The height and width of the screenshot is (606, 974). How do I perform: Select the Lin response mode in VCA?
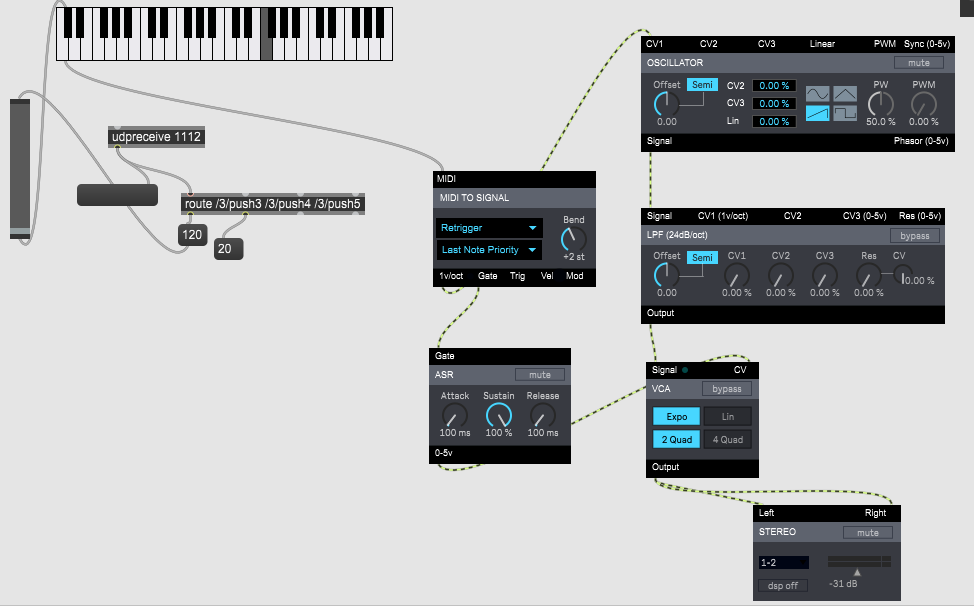click(x=727, y=416)
